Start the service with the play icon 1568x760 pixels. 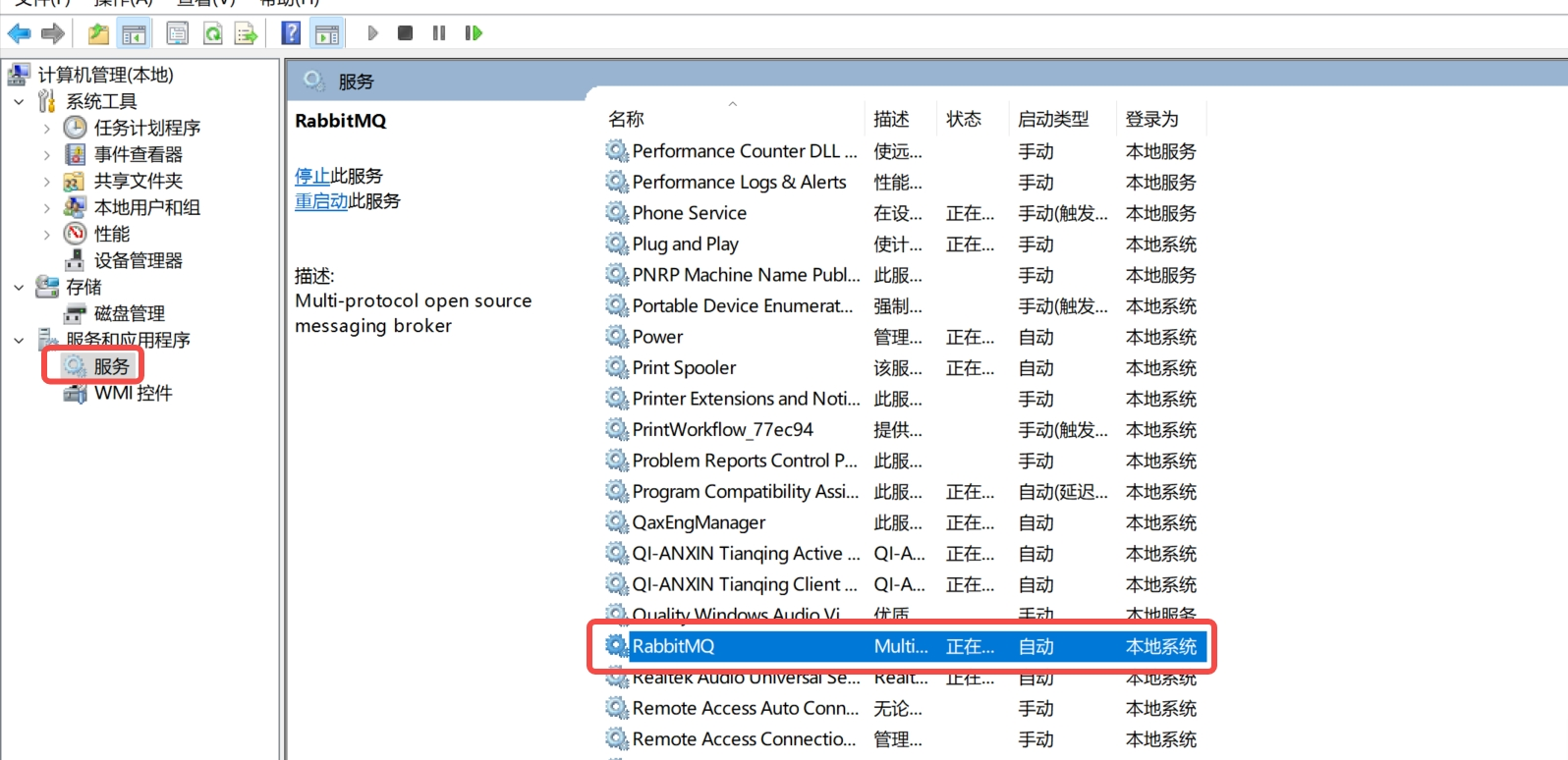pyautogui.click(x=372, y=33)
